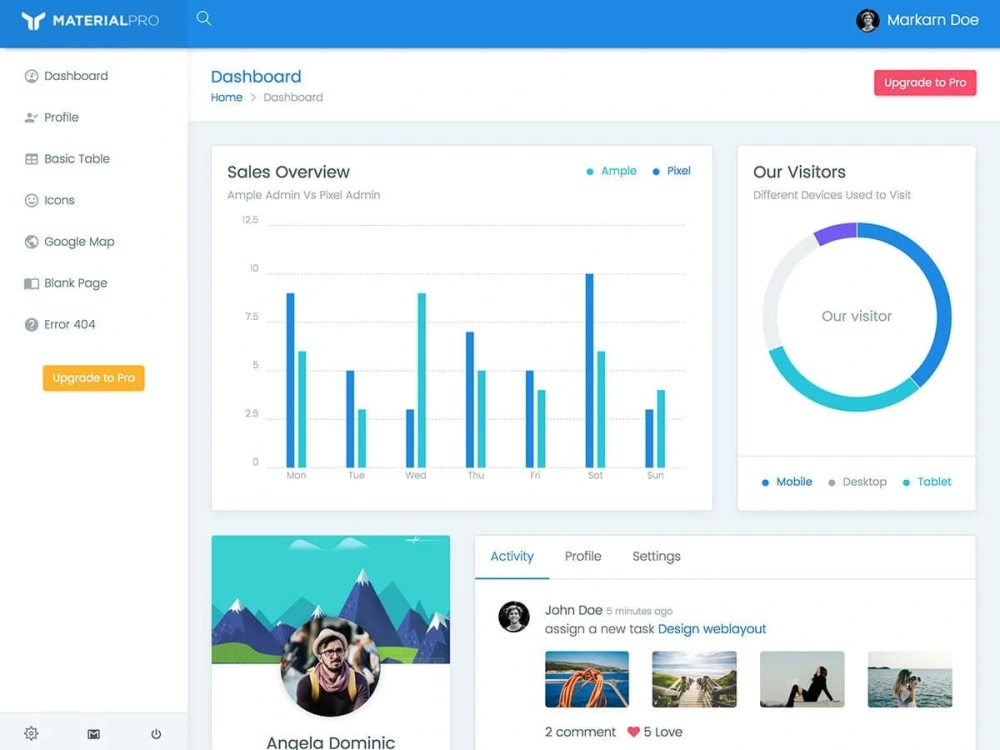Go to Basic Table menu item
Image resolution: width=1000 pixels, height=750 pixels.
pyautogui.click(x=77, y=159)
